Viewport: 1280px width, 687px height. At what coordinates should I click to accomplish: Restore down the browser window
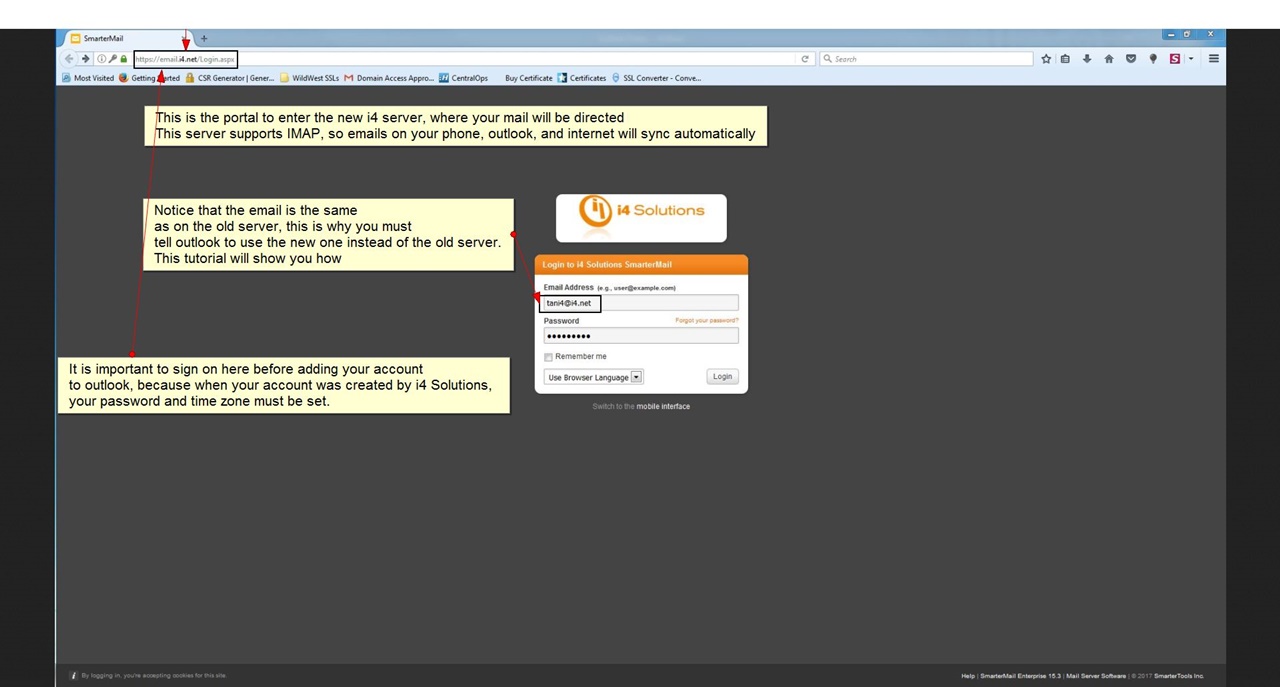[1187, 35]
